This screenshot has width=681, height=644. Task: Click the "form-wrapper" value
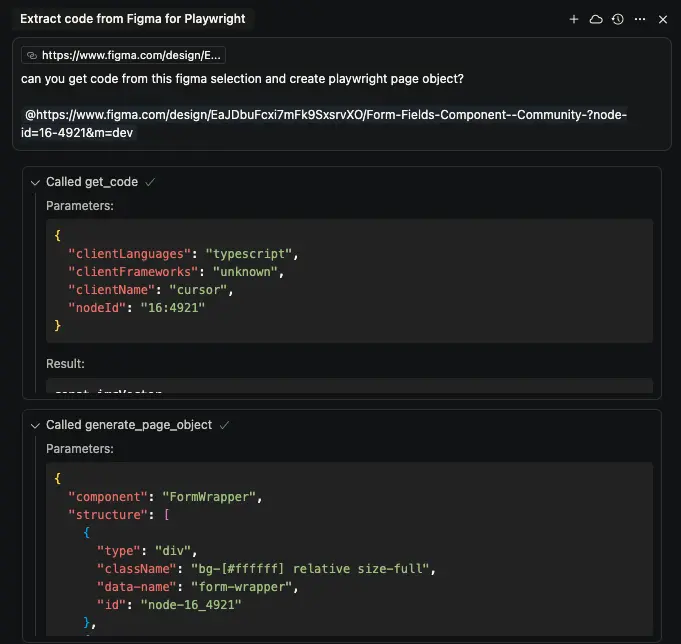[x=241, y=587]
